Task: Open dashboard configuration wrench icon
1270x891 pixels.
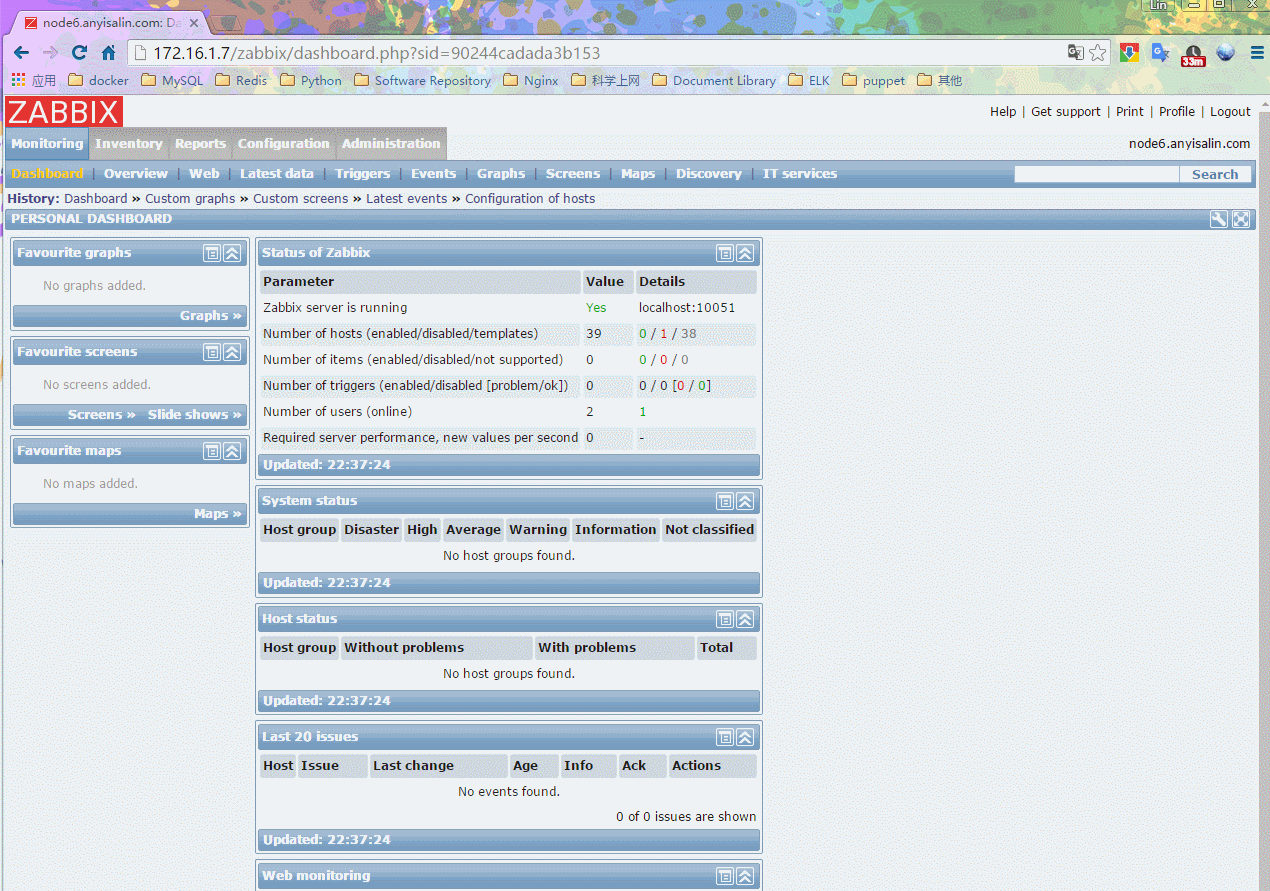Action: coord(1218,219)
